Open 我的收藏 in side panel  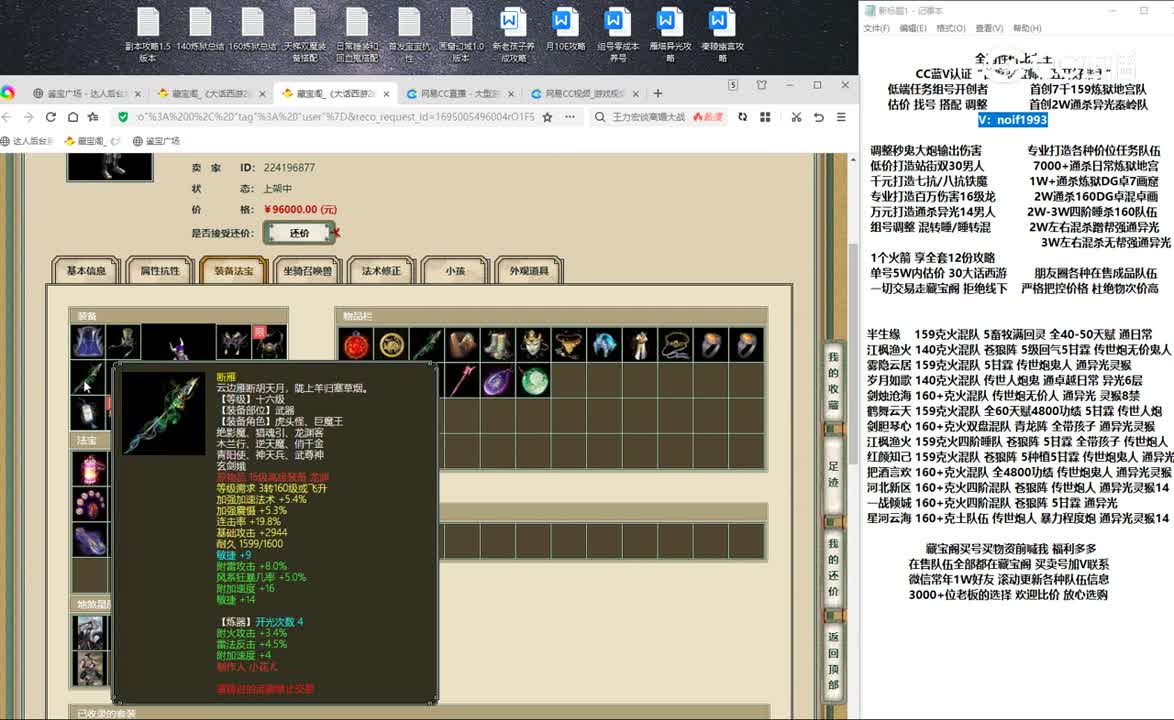(x=833, y=380)
